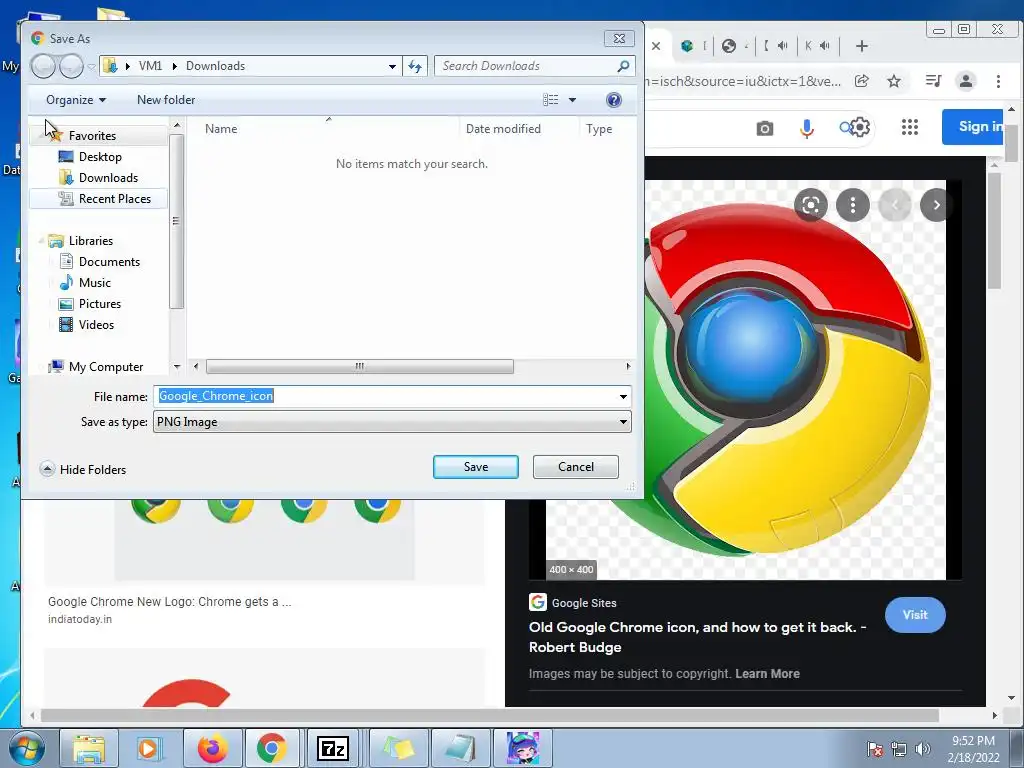Select Libraries in navigation pane
The image size is (1024, 768).
coord(91,240)
